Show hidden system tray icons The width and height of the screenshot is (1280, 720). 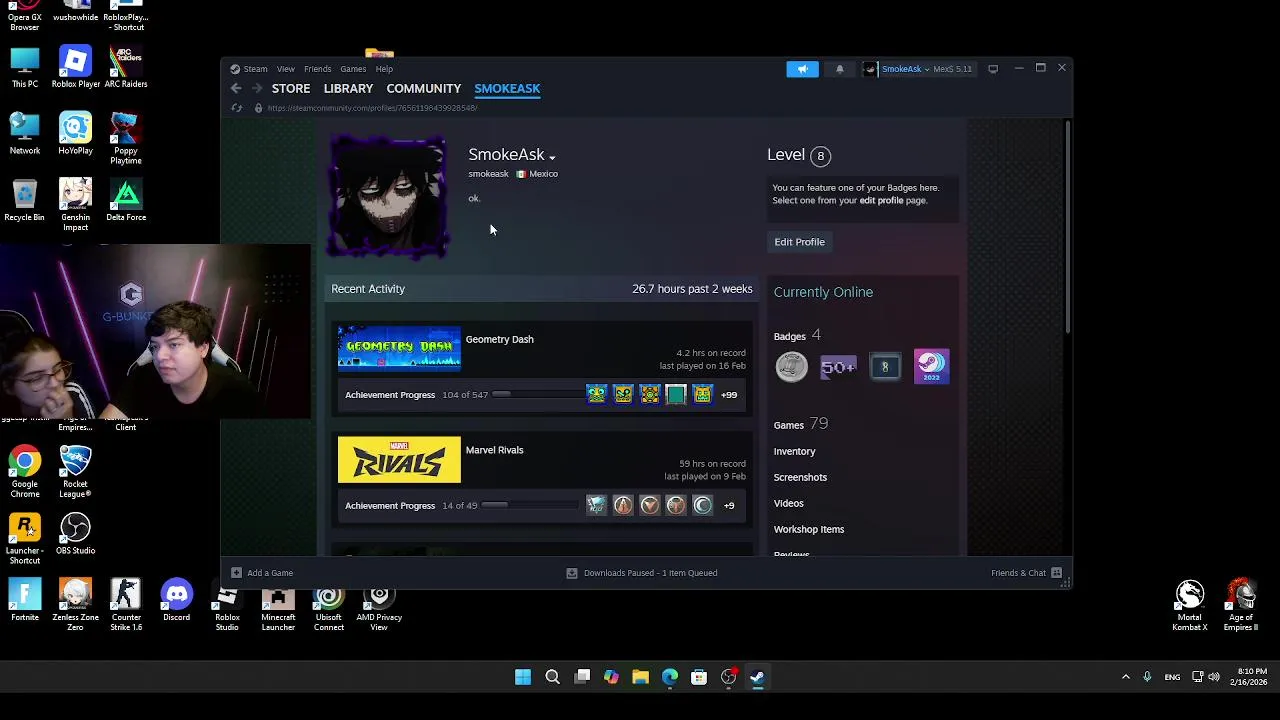point(1126,677)
